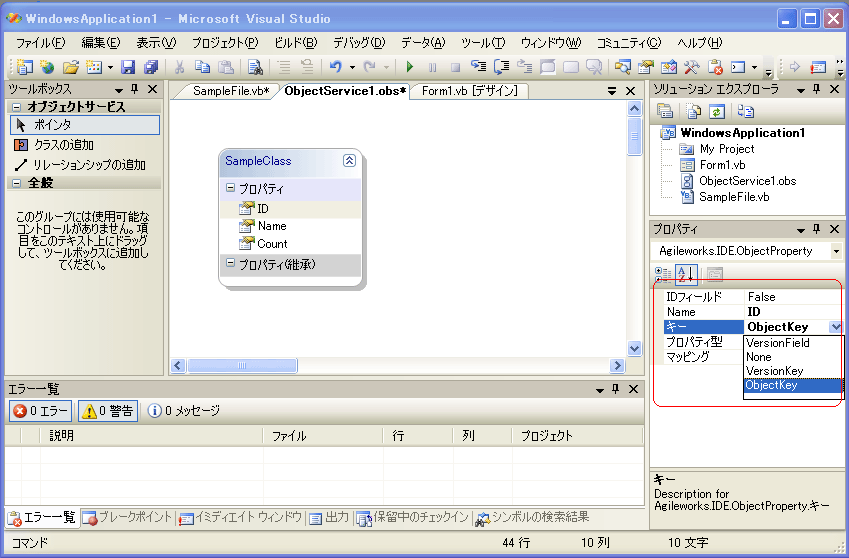Switch Properties grid to Alphabetical view
Viewport: 849px width, 558px height.
coord(686,274)
